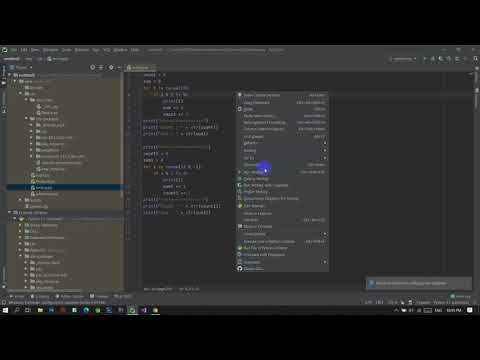Click the Windows Start button
Viewport: 480px width, 360px height.
click(5, 310)
